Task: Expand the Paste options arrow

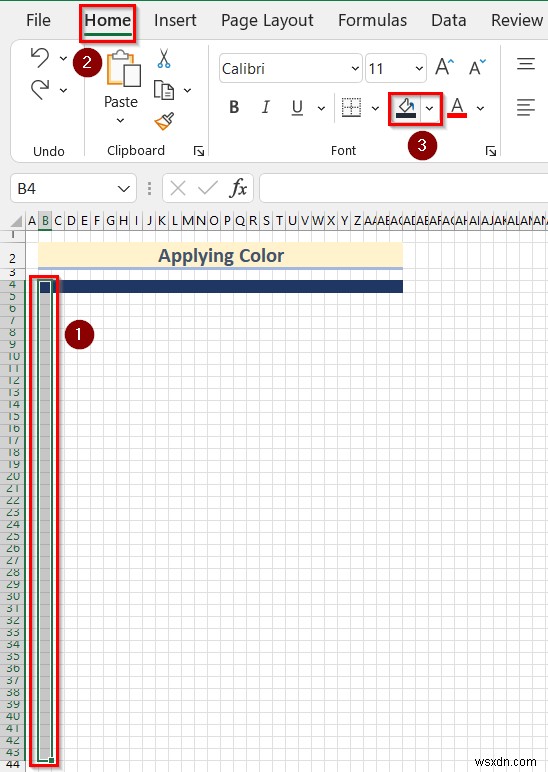Action: (x=120, y=121)
